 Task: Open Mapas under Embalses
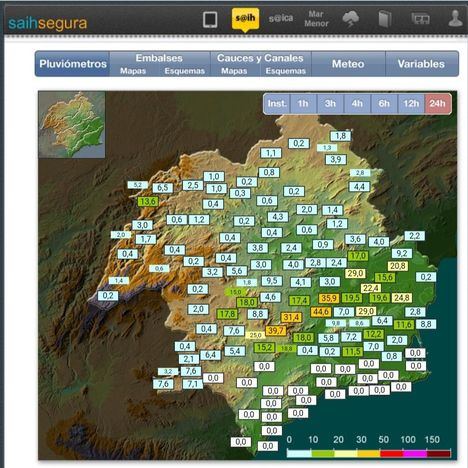(x=133, y=71)
